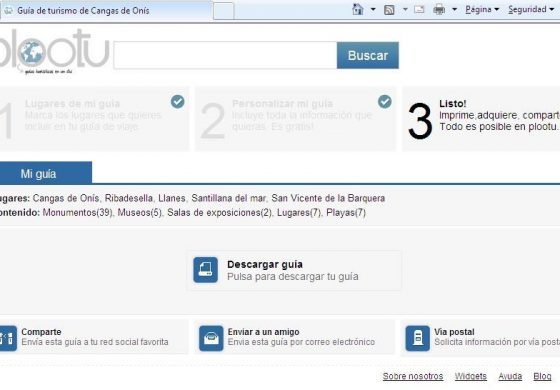Open the Sobre nosotros footer link

[413, 376]
